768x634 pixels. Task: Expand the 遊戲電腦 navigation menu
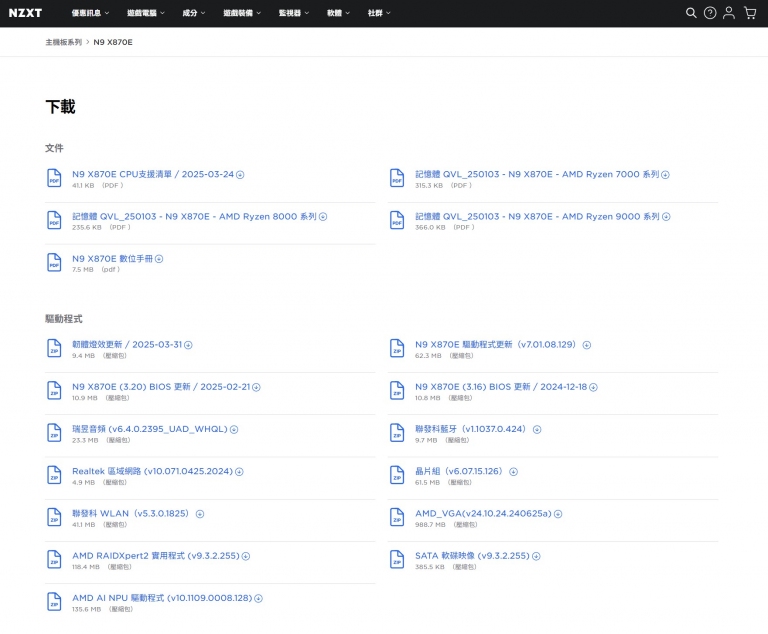[145, 13]
